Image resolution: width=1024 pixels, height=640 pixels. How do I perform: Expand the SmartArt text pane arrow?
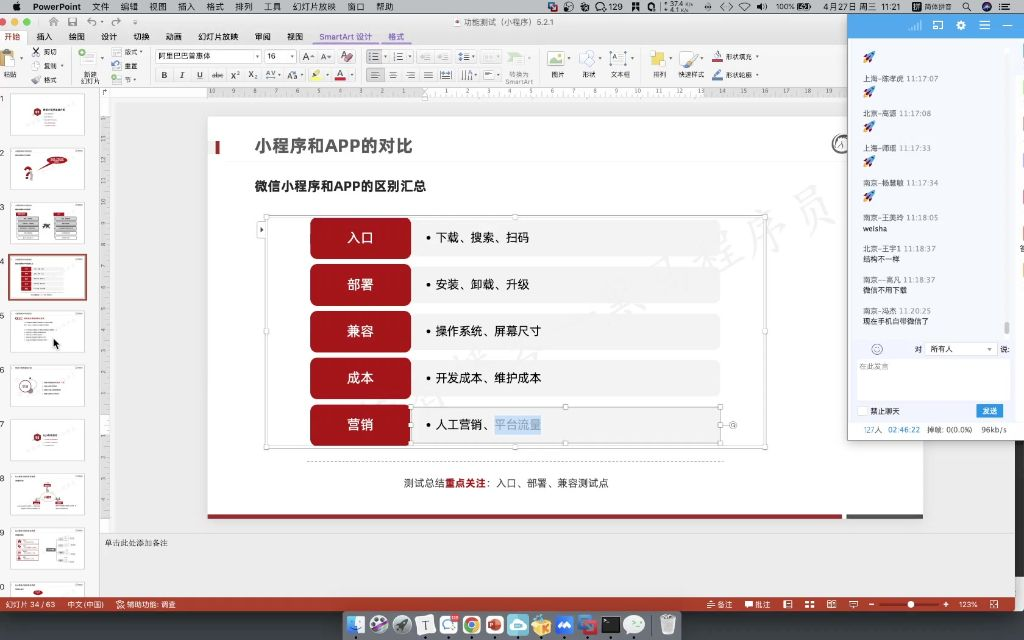[261, 229]
